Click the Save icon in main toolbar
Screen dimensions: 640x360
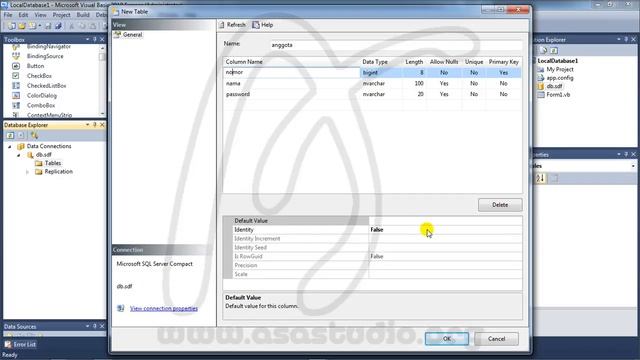(48, 26)
